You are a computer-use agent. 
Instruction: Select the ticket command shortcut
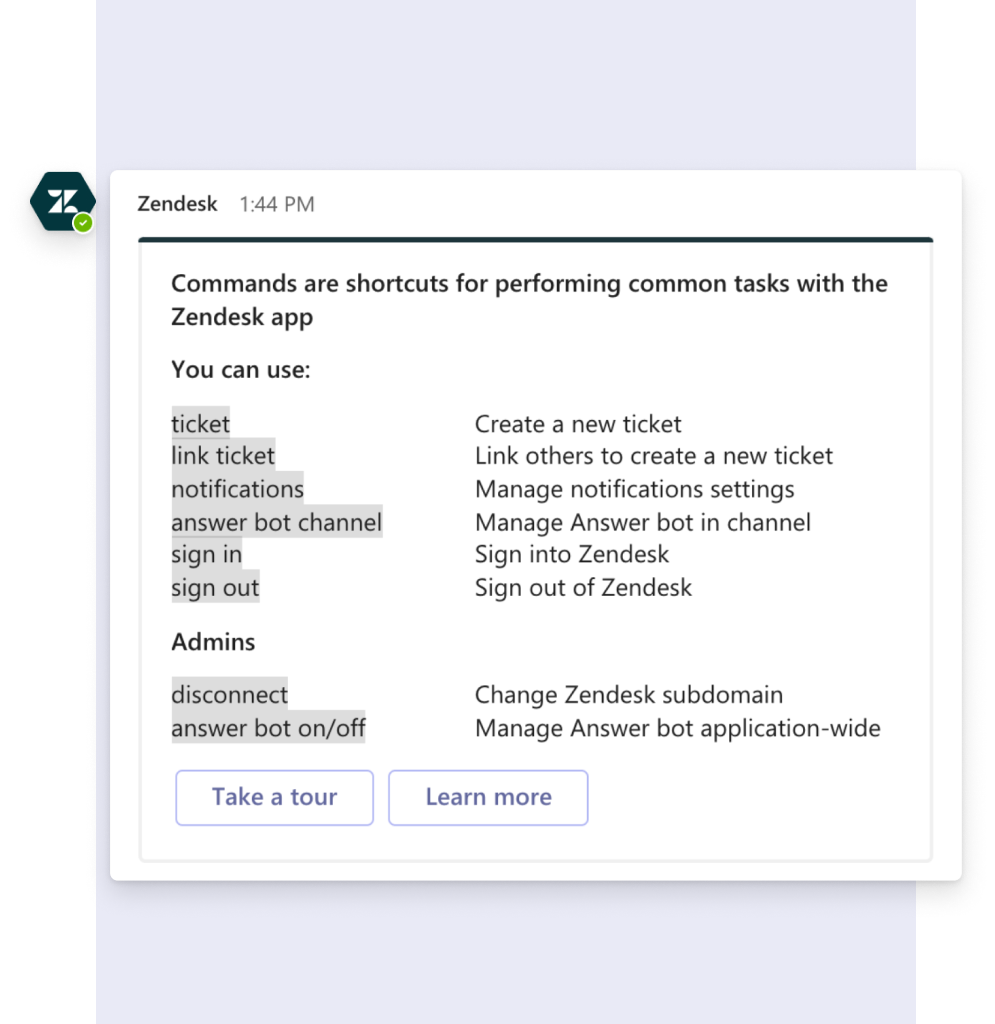pyautogui.click(x=199, y=424)
